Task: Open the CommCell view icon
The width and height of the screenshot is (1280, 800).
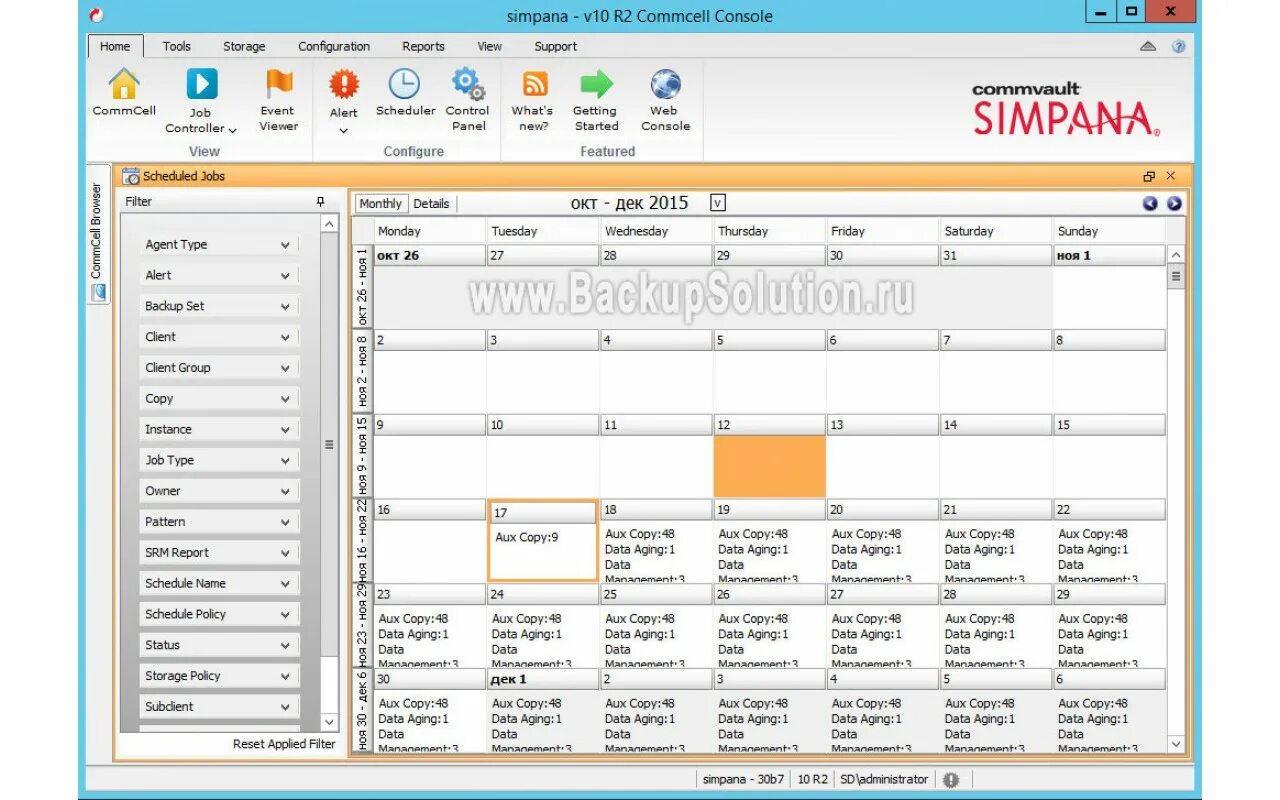Action: 124,84
